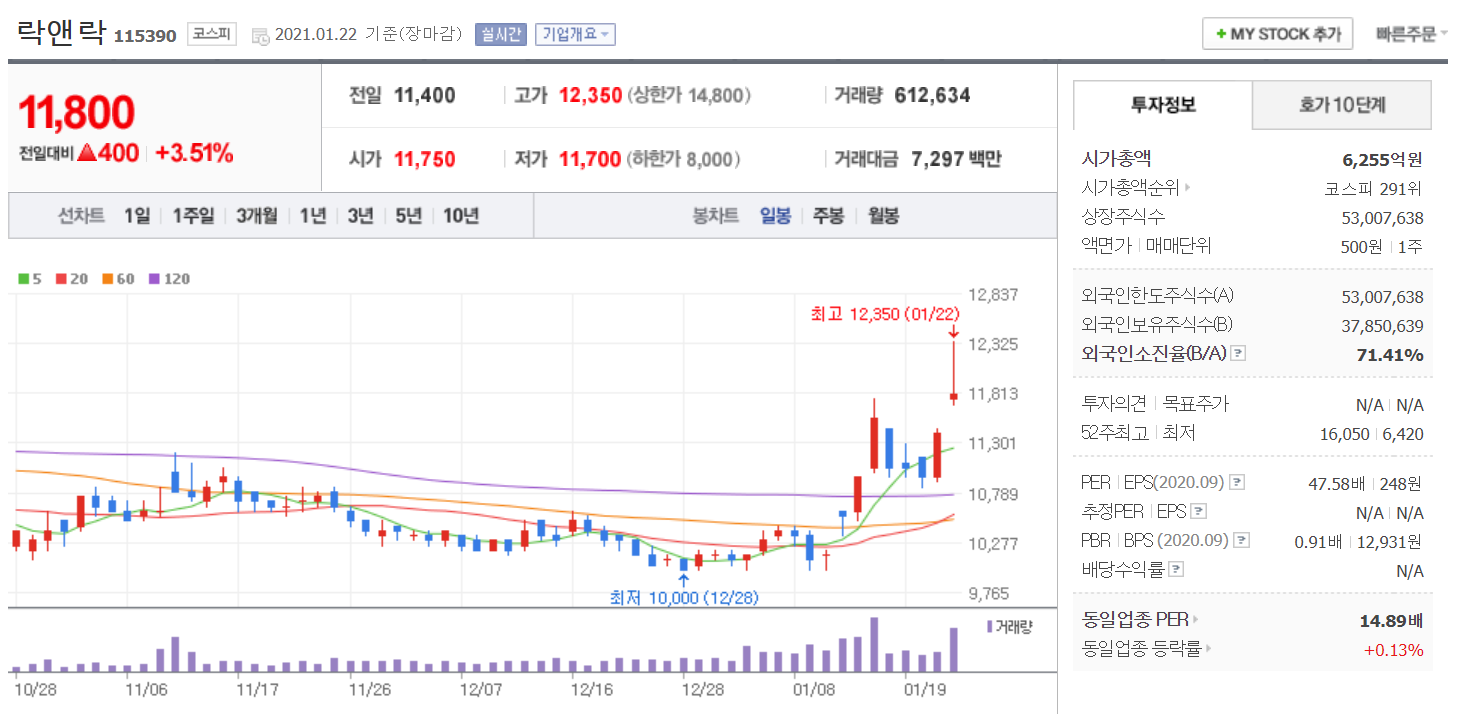Click help icon beside PBR BPS(2020.09)

[1241, 541]
